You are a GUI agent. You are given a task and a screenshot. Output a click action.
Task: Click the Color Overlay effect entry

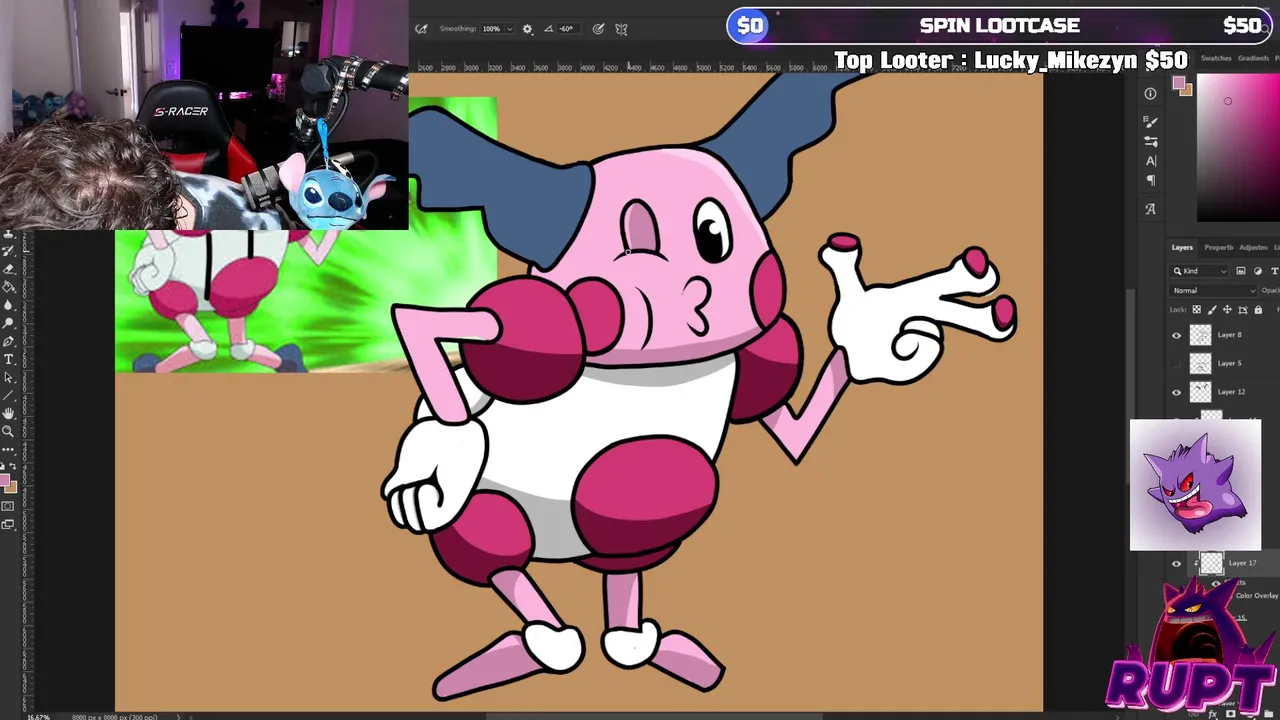pyautogui.click(x=1257, y=596)
